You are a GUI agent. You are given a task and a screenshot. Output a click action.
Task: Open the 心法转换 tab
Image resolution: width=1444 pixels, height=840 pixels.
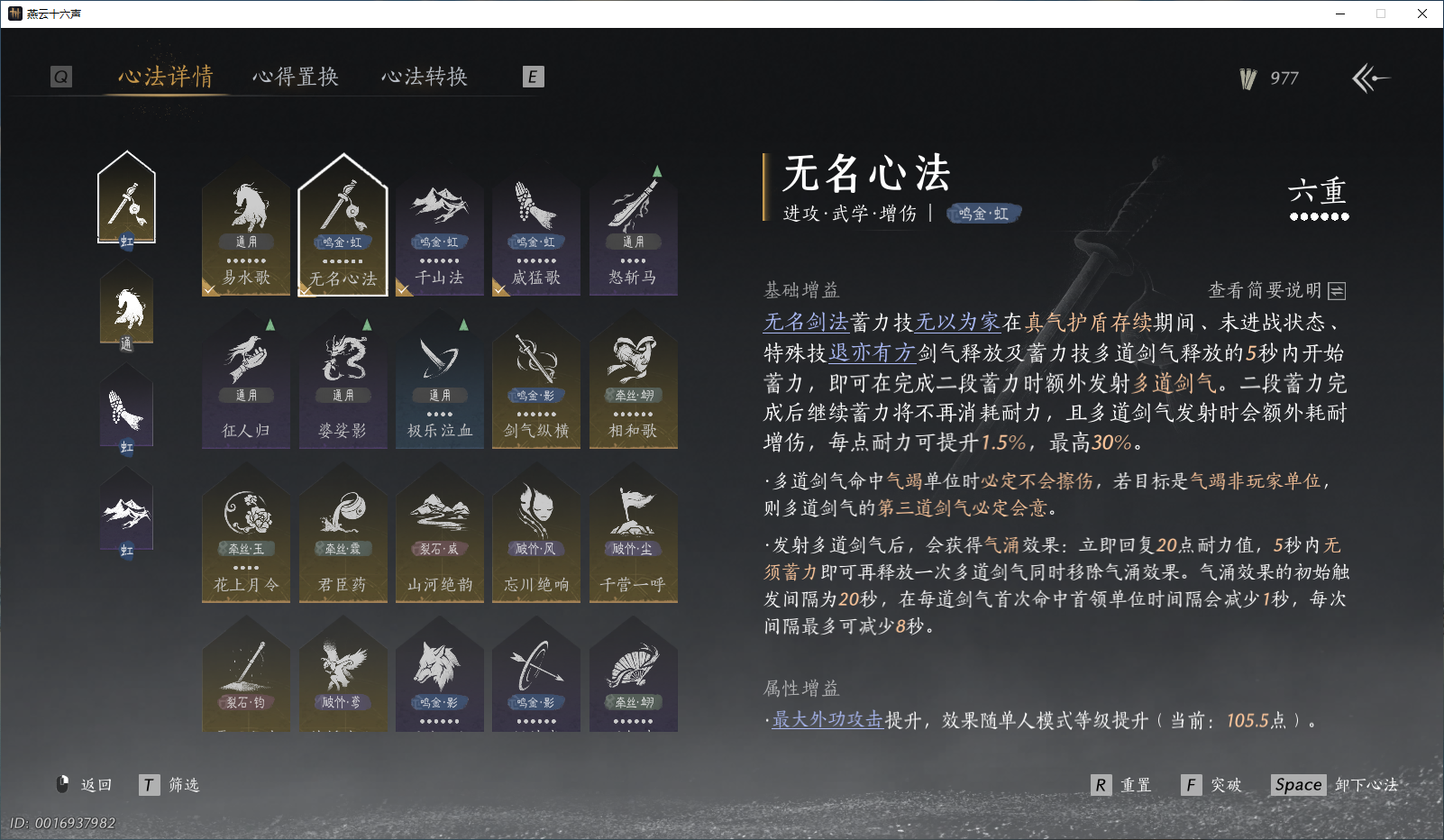(425, 77)
